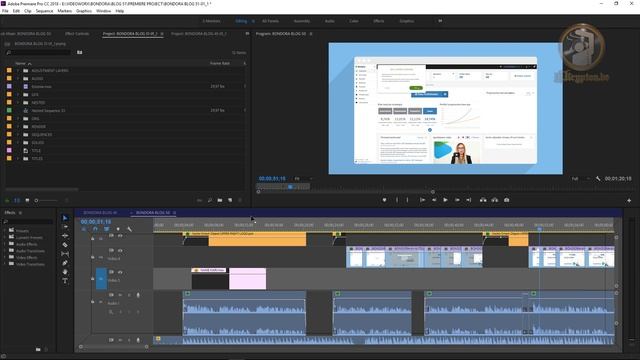Click the timeline playhead marker
This screenshot has height=360, width=640.
click(x=539, y=229)
